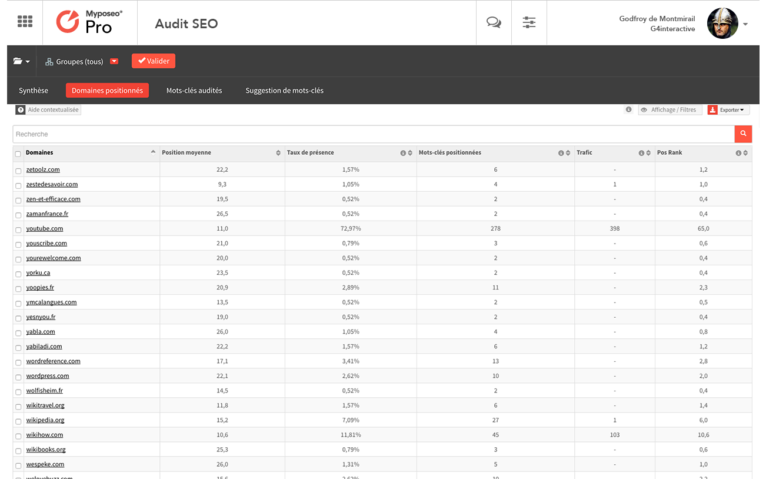Click the 10,6 Pos Rank value for wikihow.com
The height and width of the screenshot is (479, 766).
703,435
